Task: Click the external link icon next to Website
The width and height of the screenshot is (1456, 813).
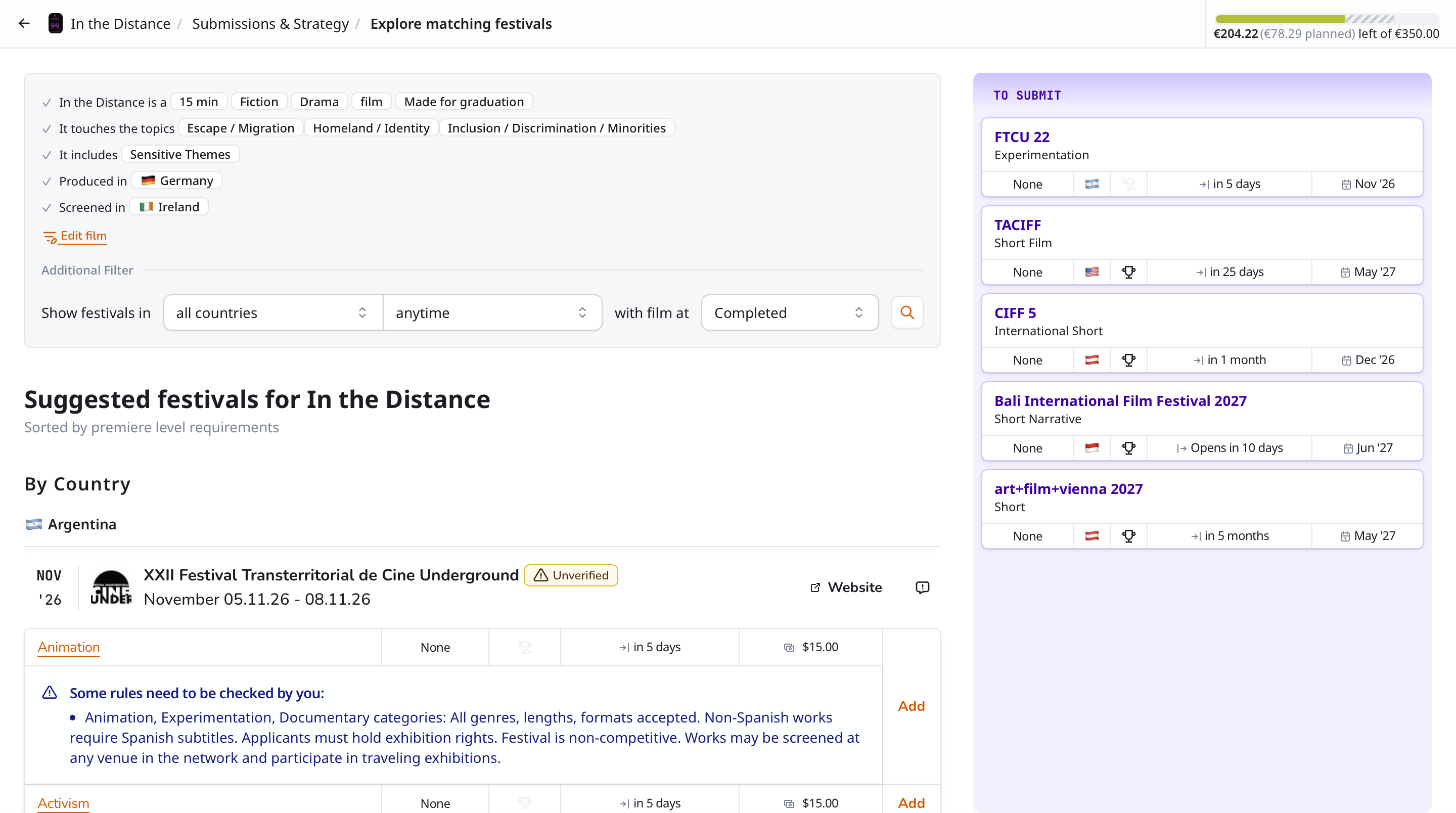Action: tap(814, 588)
